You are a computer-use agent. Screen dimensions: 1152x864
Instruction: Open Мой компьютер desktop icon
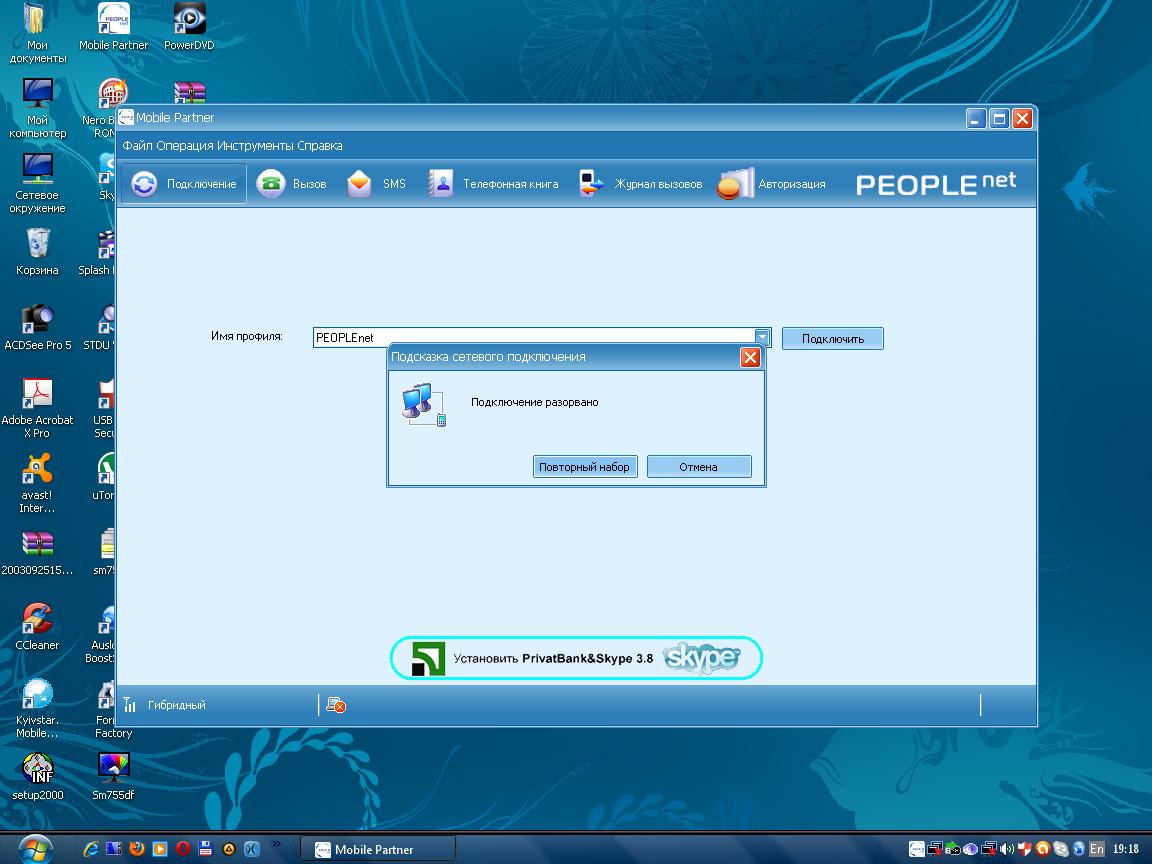pyautogui.click(x=37, y=108)
